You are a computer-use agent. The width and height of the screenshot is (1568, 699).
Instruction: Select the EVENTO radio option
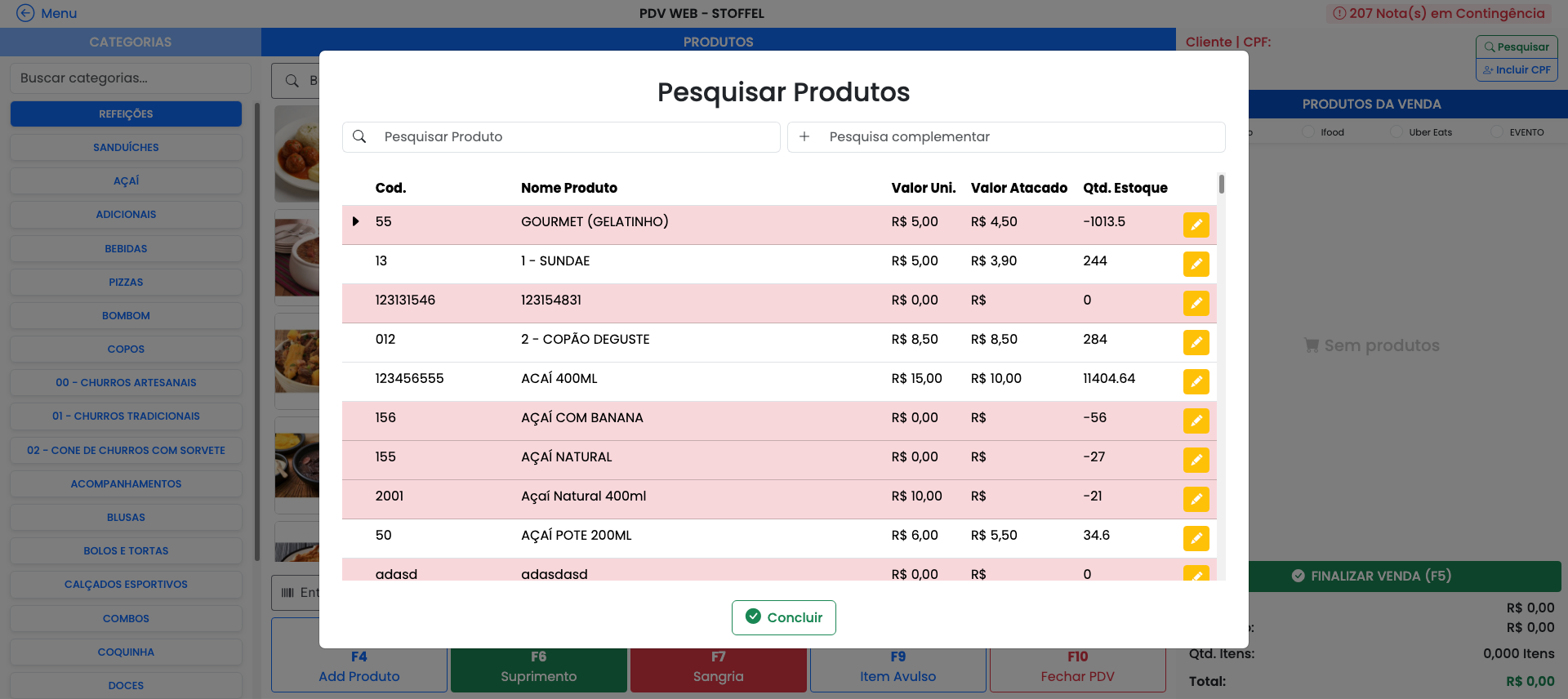(x=1497, y=131)
